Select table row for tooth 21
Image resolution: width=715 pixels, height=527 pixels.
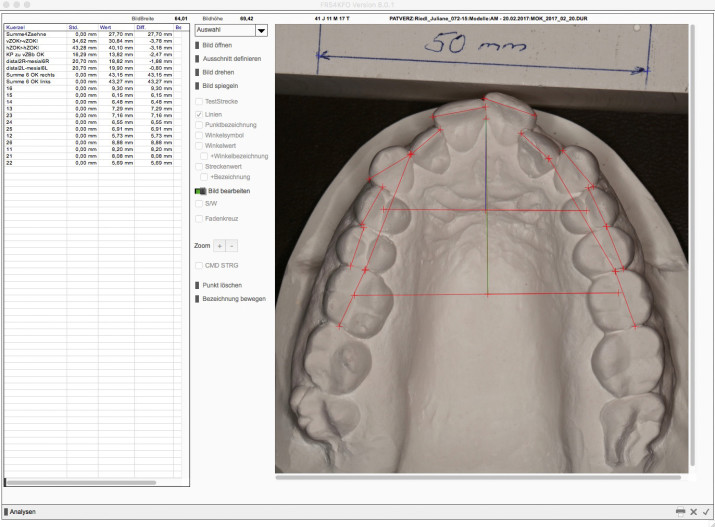click(93, 156)
